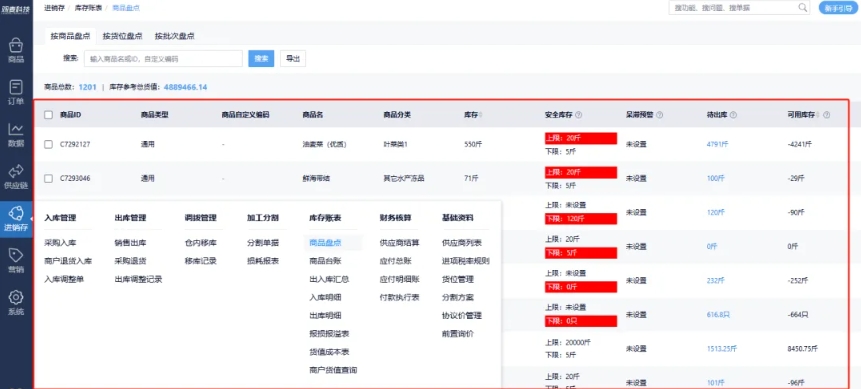Click the 1513.25斤 pending outbound link
The width and height of the screenshot is (861, 389).
(x=722, y=348)
